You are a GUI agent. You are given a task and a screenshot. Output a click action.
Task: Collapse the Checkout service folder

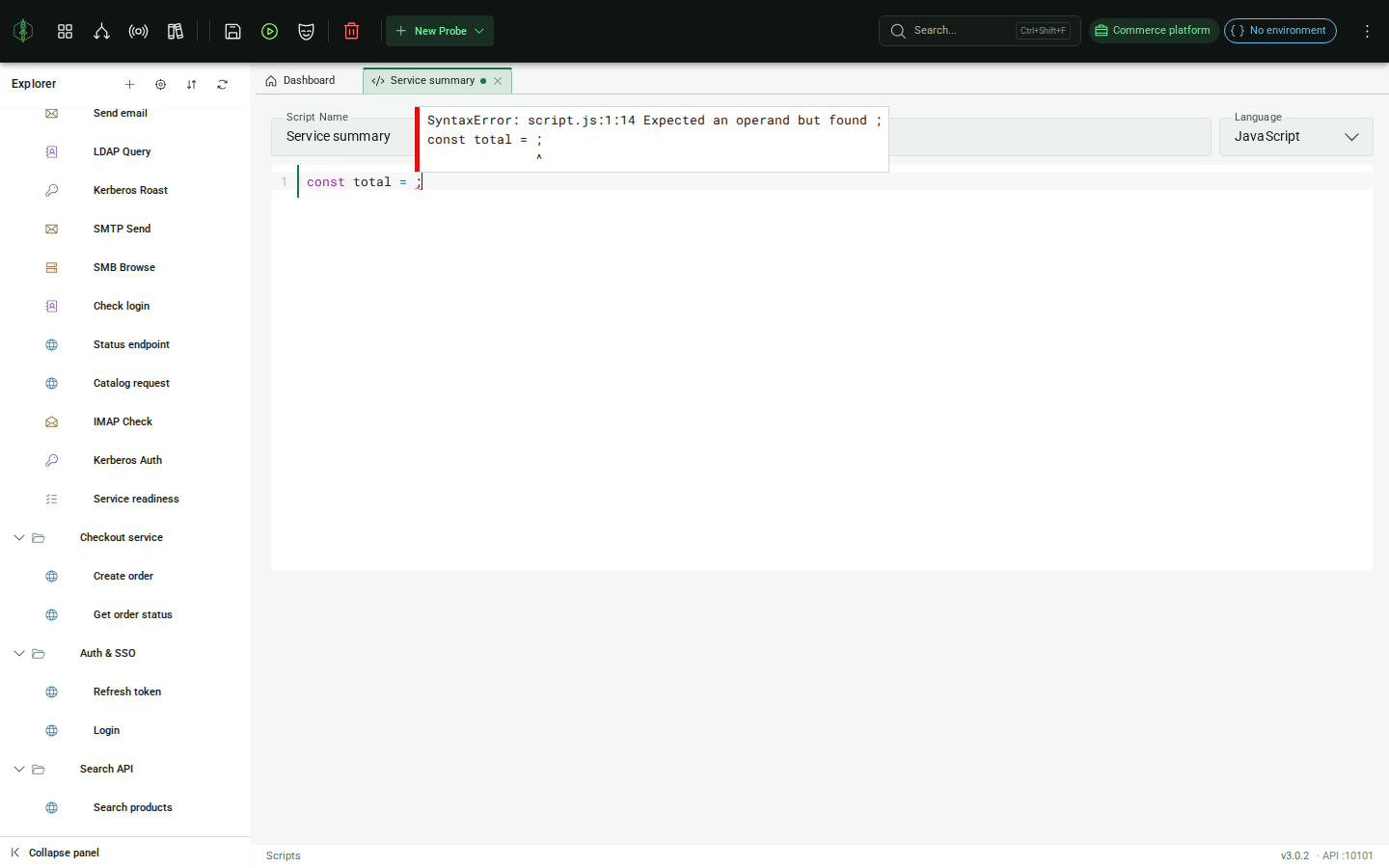(x=18, y=537)
